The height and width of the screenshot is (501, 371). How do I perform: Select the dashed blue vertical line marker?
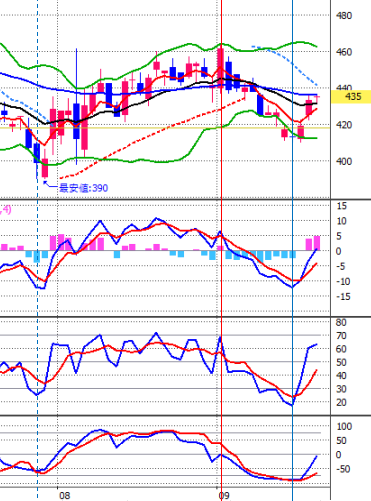[x=37, y=250]
